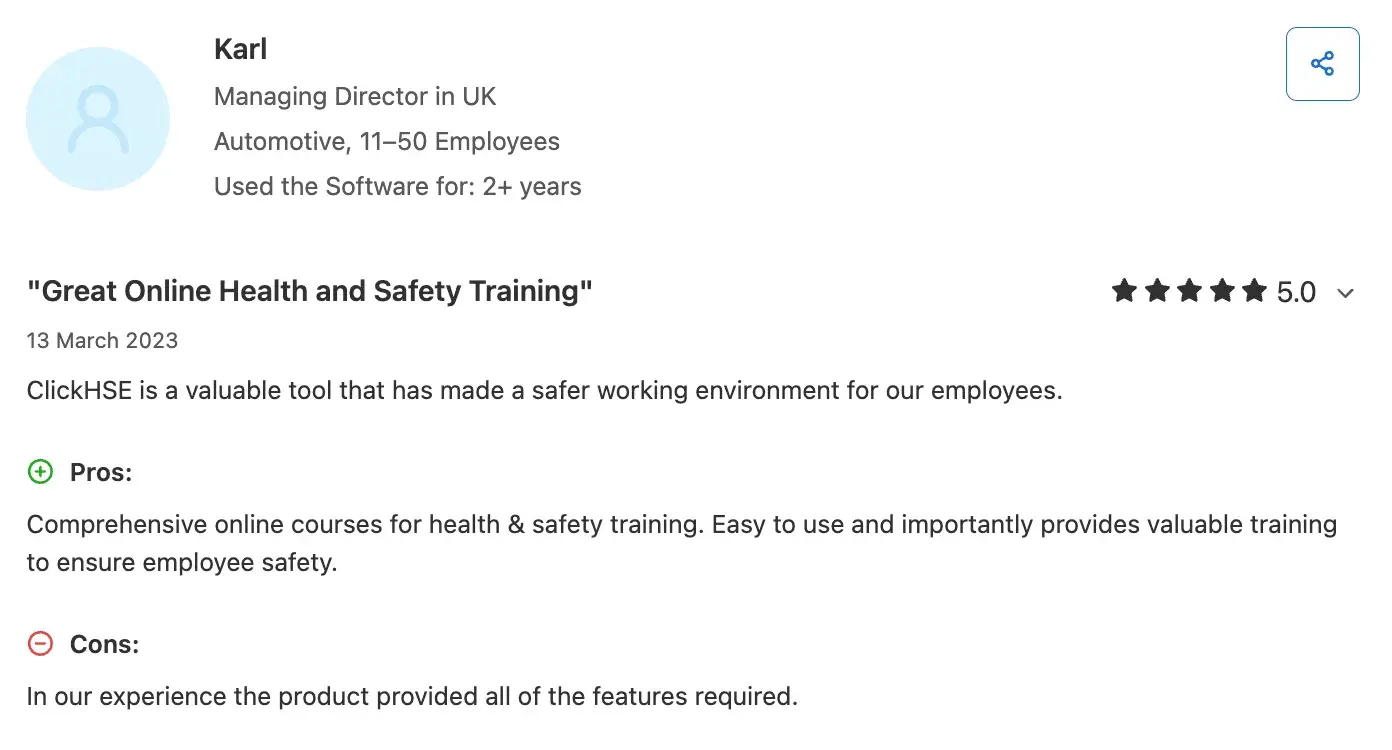1392x750 pixels.
Task: Click the fifth star next to 5.0
Action: (1253, 292)
